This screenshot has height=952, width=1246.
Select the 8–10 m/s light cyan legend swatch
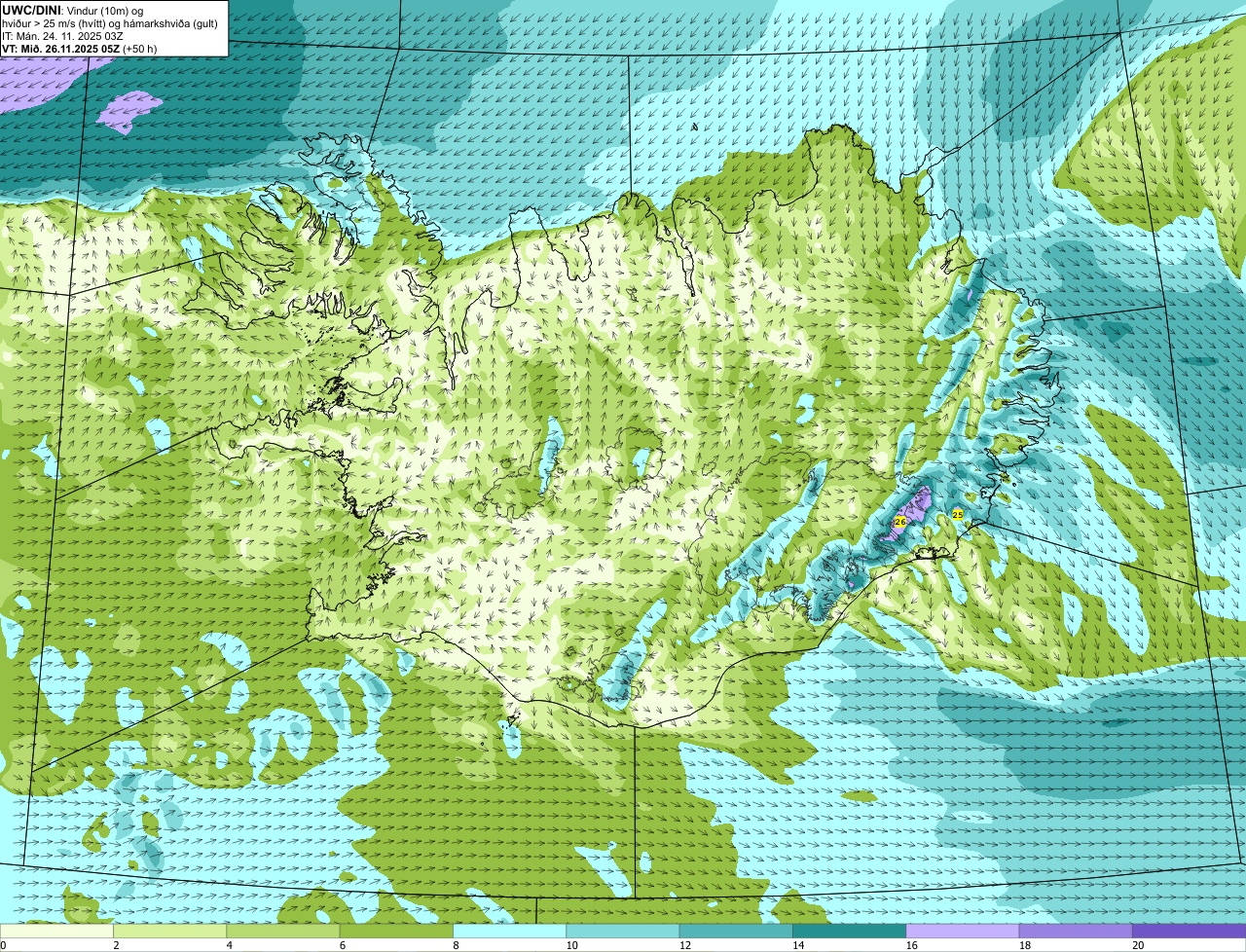[x=509, y=931]
